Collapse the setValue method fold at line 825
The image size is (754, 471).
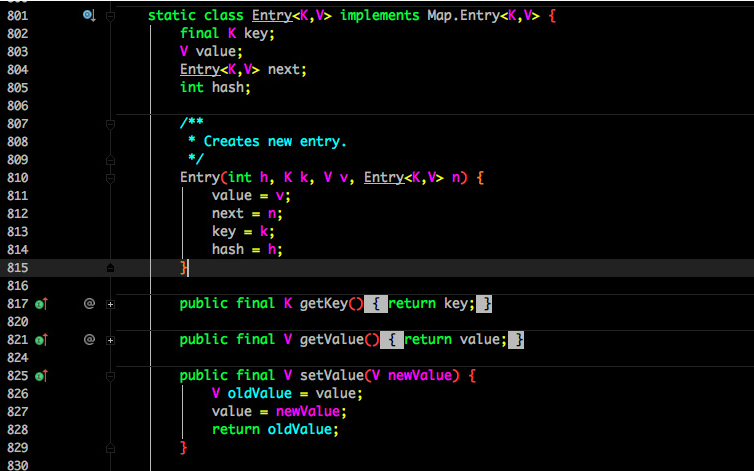point(110,377)
